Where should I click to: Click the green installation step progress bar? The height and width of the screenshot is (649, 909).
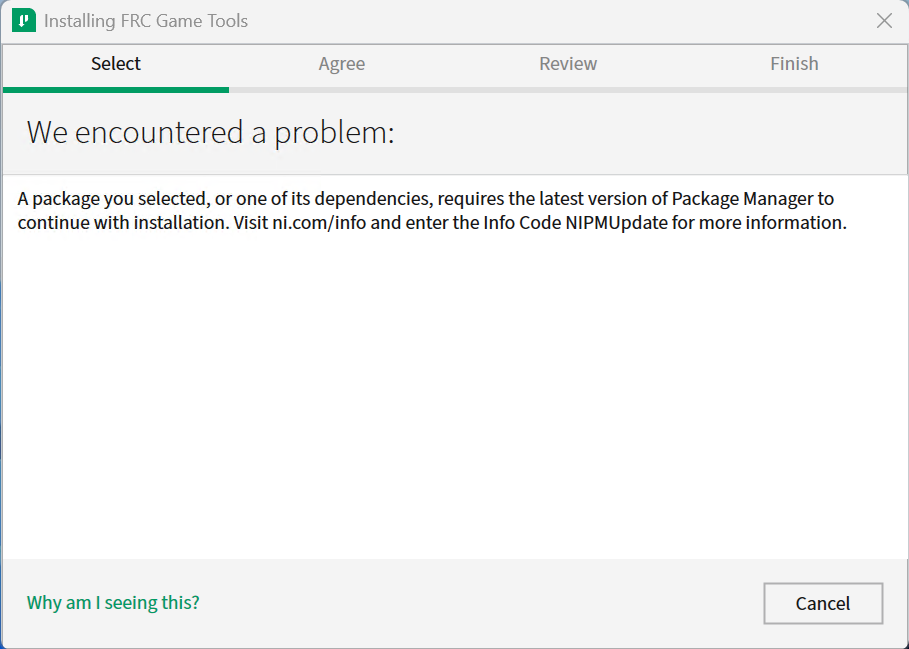[116, 90]
